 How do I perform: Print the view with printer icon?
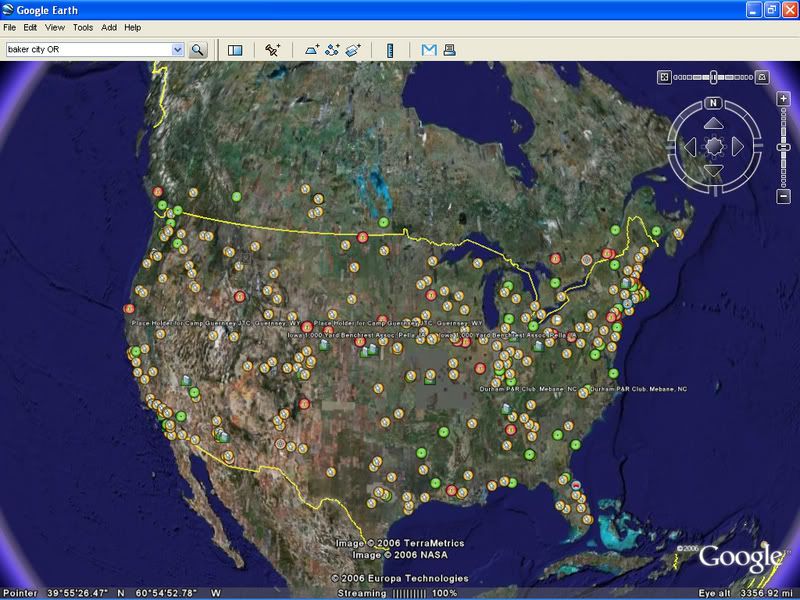point(449,49)
